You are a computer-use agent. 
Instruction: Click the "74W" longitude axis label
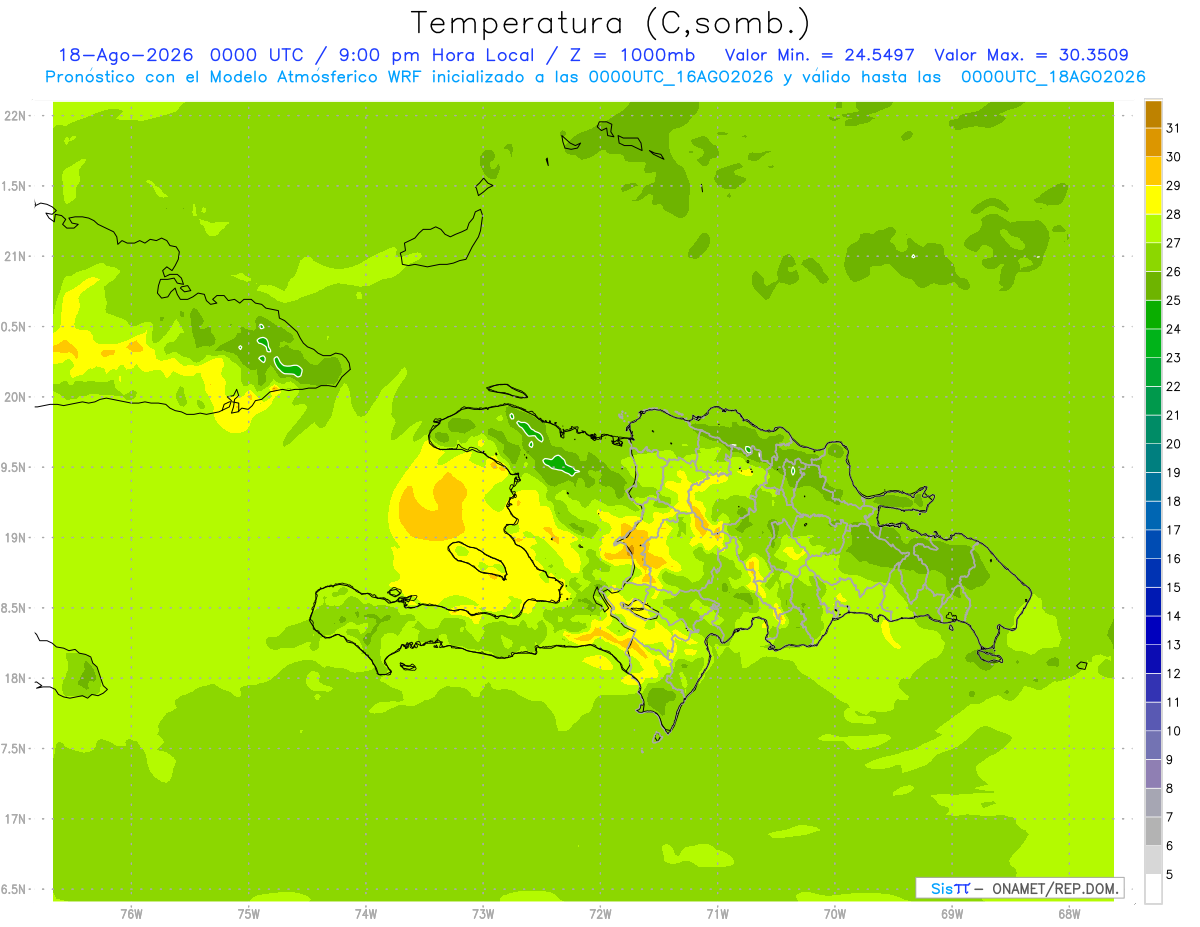tap(365, 914)
